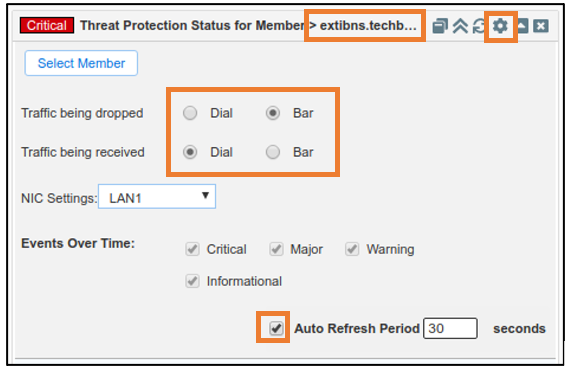
Task: Select Bar for Traffic being received
Action: [x=273, y=152]
